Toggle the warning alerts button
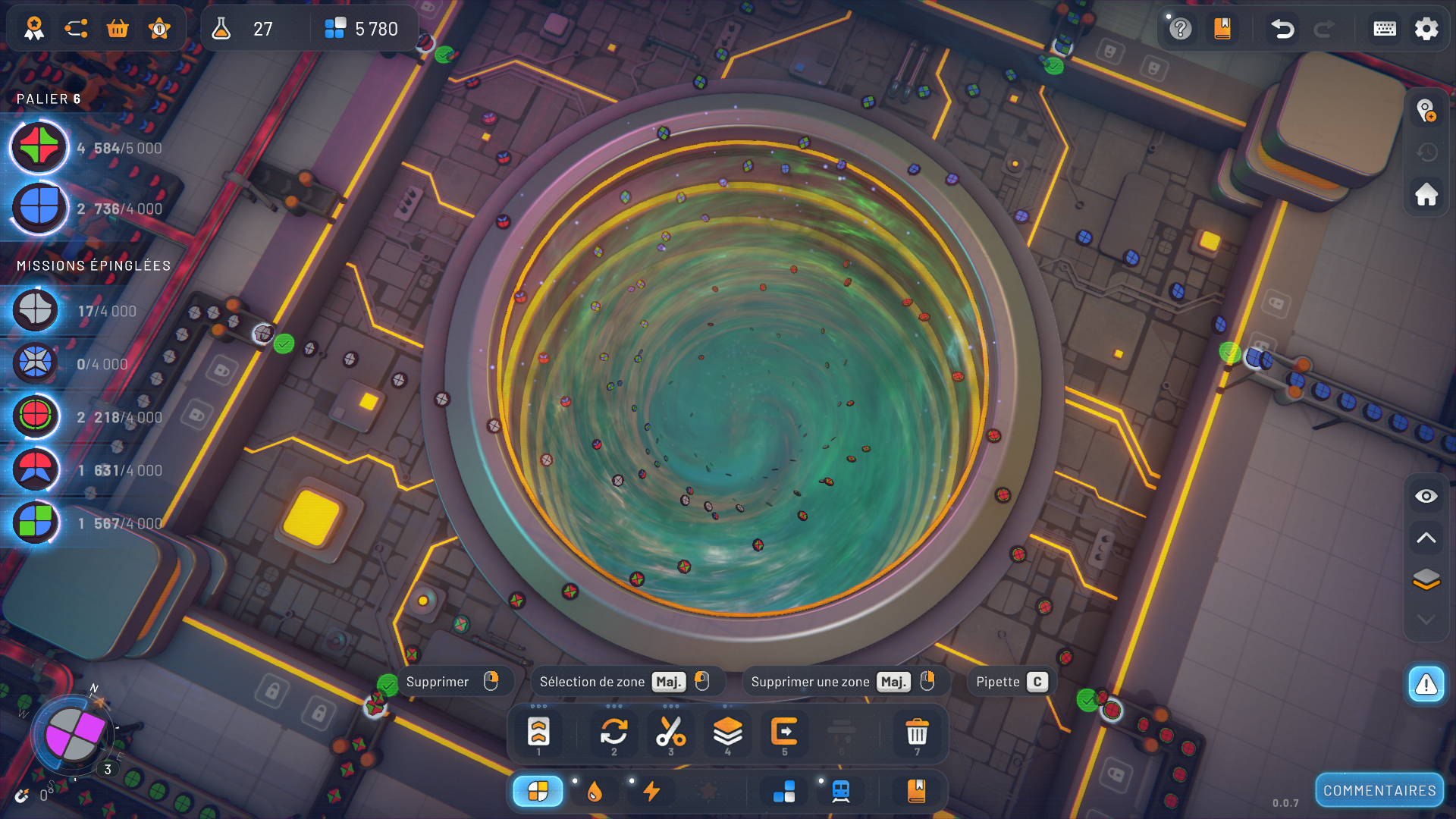This screenshot has height=819, width=1456. [x=1426, y=684]
